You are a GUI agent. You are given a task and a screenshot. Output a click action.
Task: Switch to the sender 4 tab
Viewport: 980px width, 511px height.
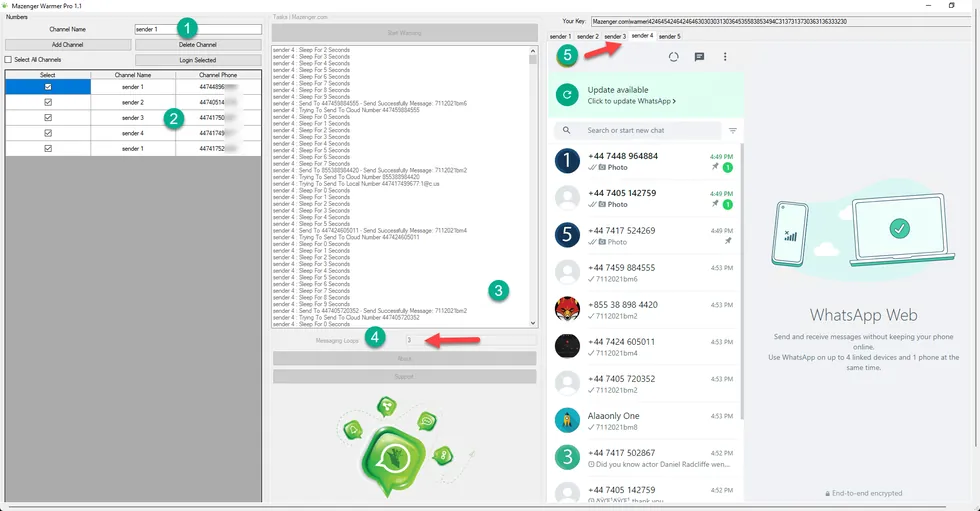(642, 36)
